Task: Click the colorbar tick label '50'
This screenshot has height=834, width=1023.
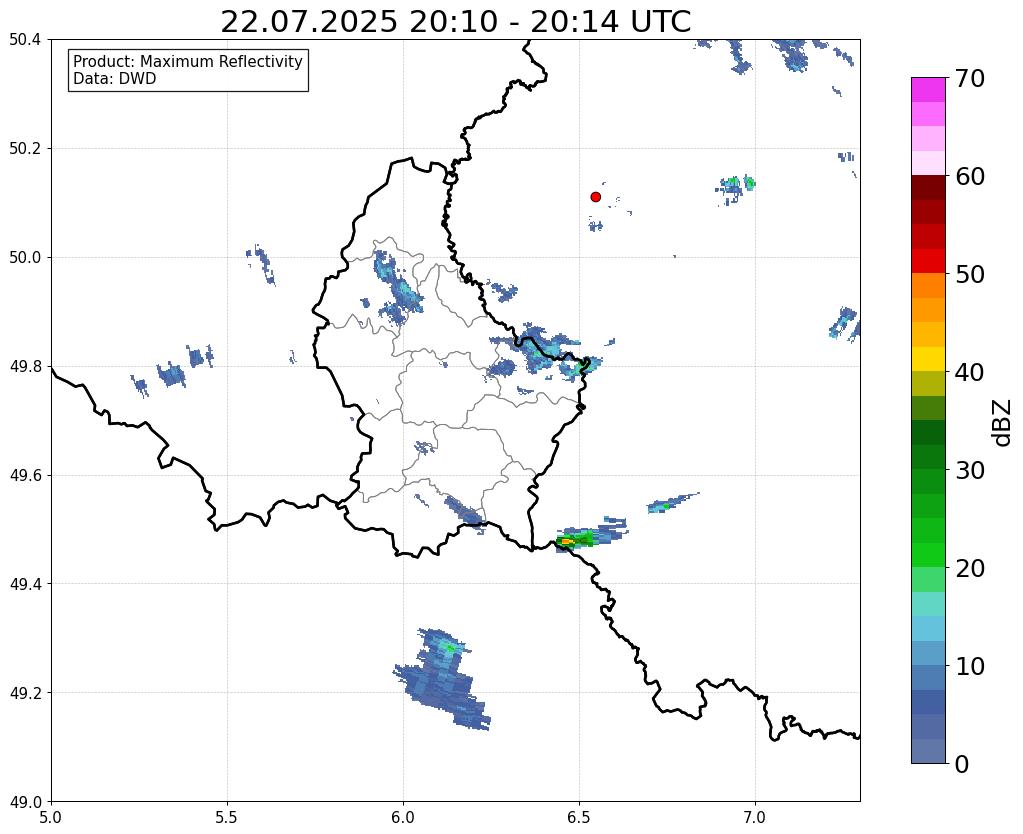Action: [970, 274]
